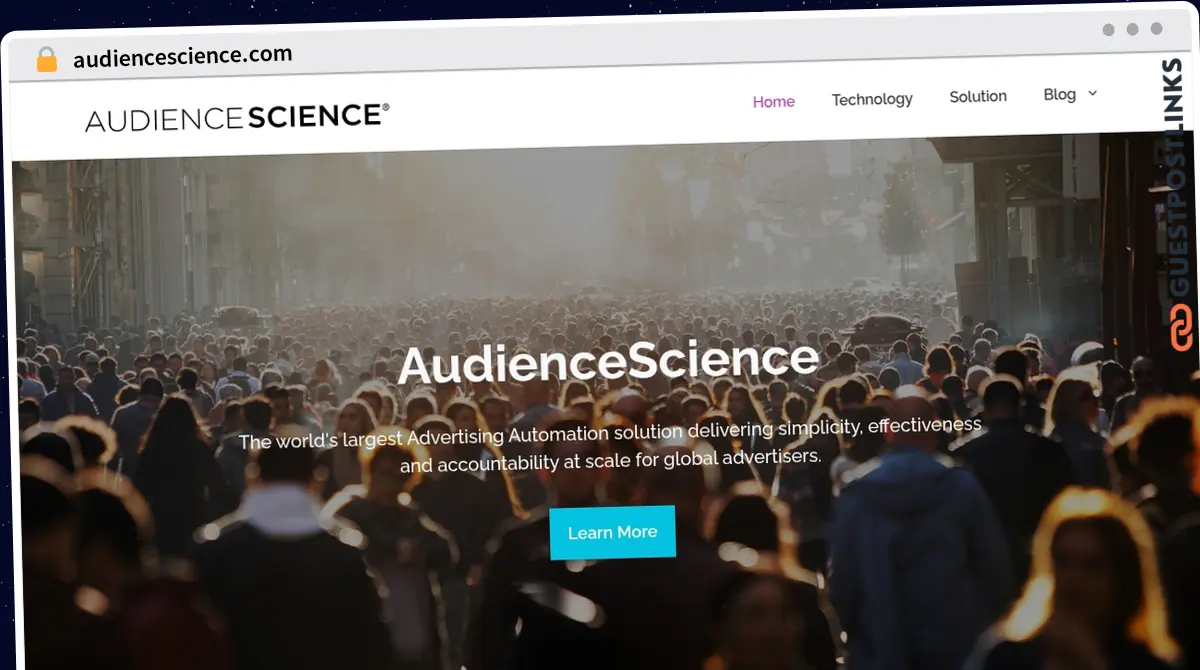Open the AudienceScience header logo
The height and width of the screenshot is (670, 1200).
tap(237, 118)
